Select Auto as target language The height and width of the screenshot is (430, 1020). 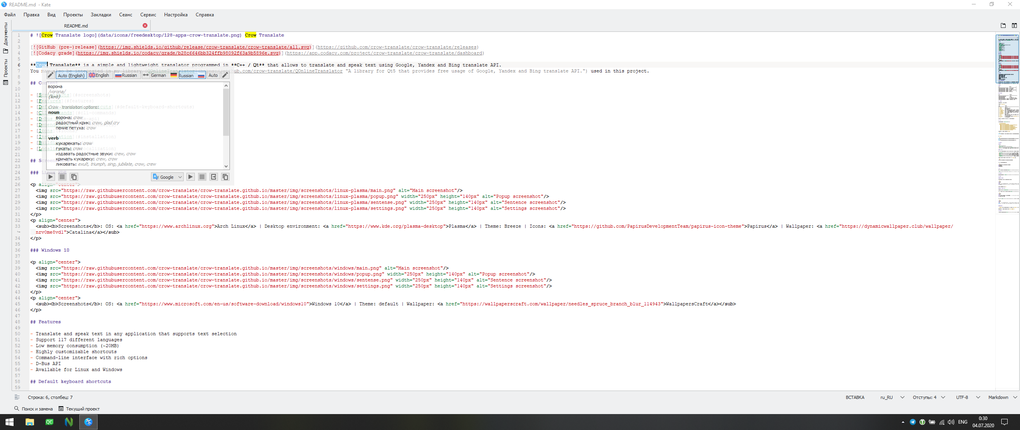(x=213, y=75)
